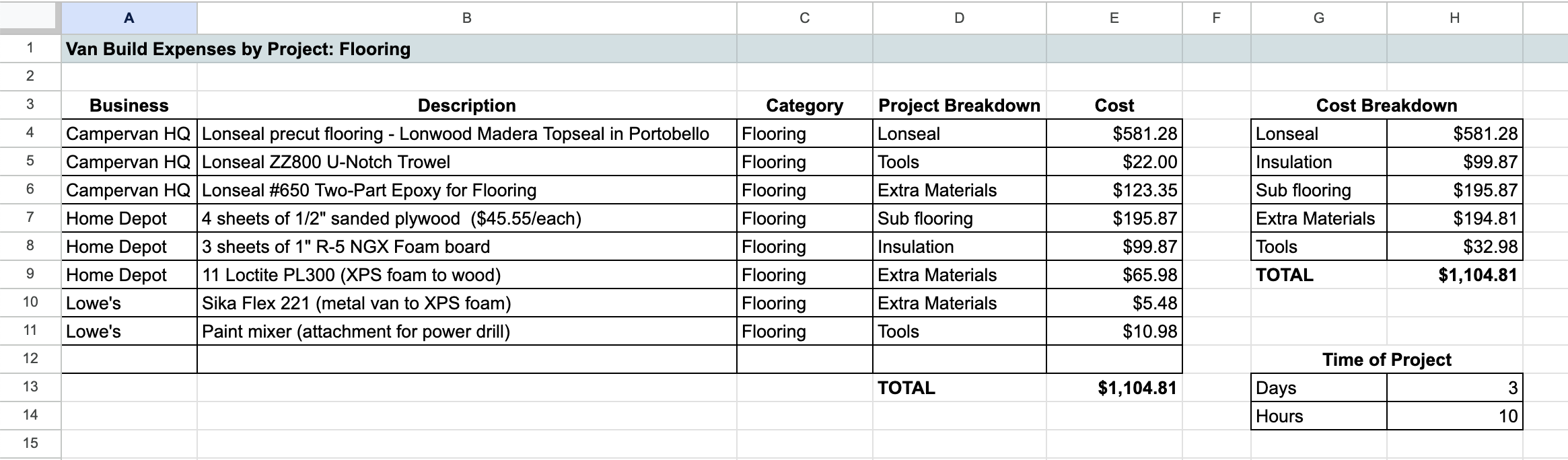Screen dimensions: 1568x460
Task: Select the $123.35 cost cell
Action: pos(1114,190)
